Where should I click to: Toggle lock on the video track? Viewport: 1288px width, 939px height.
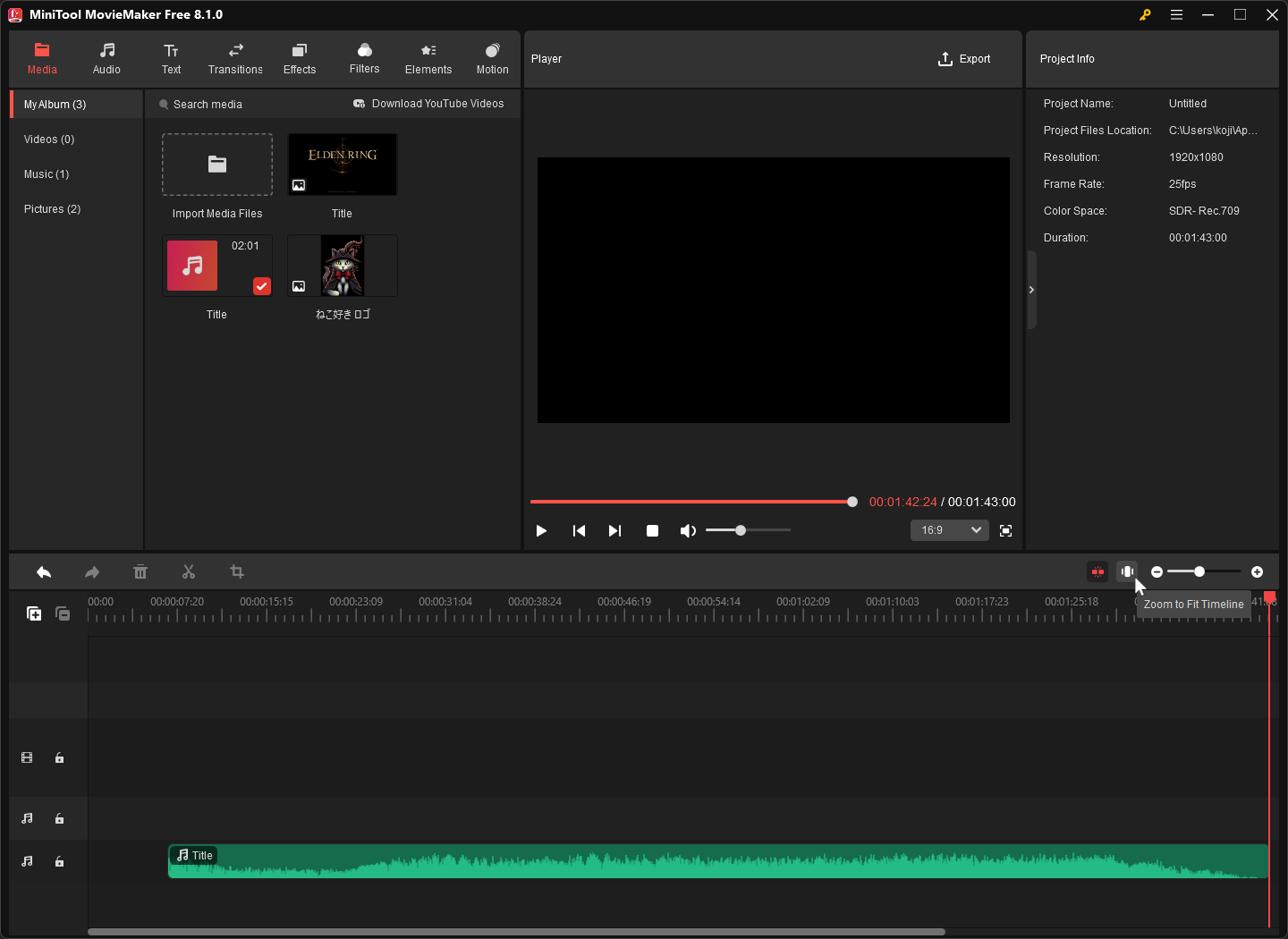coord(59,757)
